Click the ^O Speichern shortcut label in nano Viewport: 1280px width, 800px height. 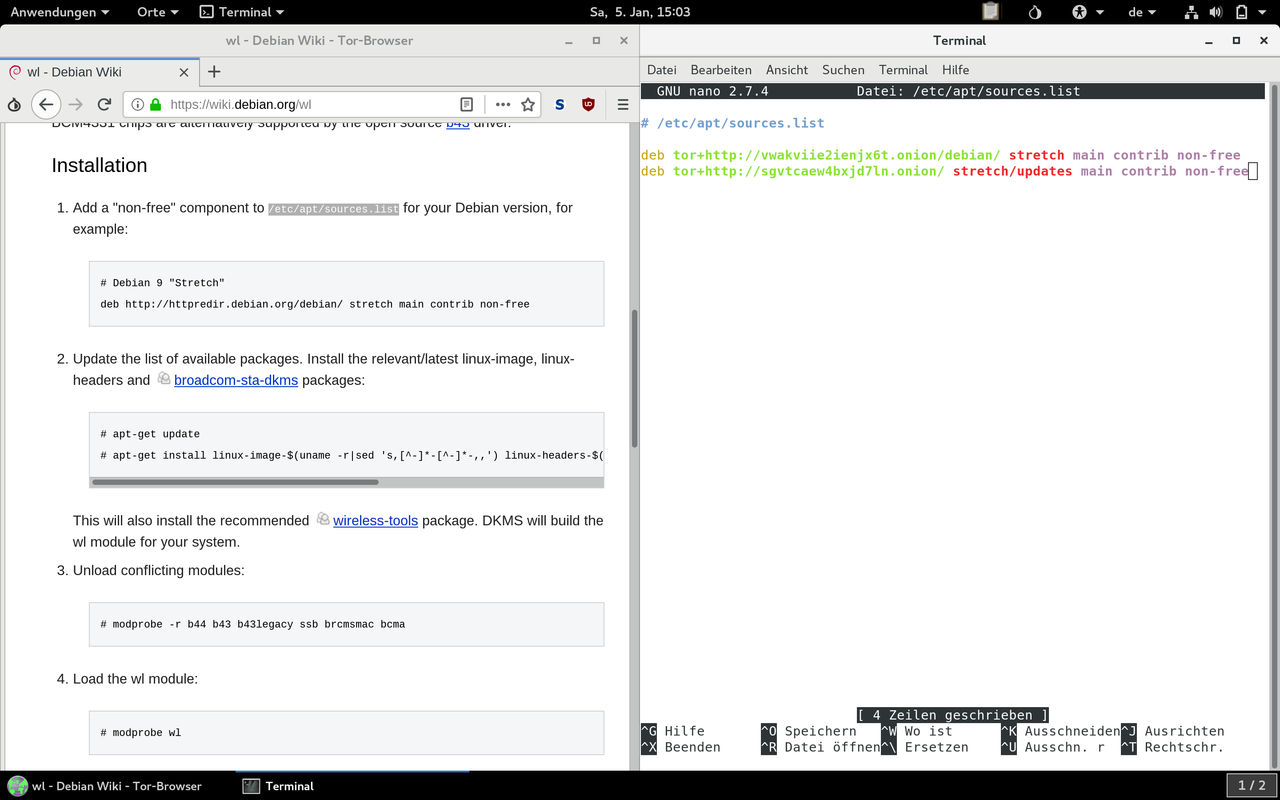(x=809, y=731)
